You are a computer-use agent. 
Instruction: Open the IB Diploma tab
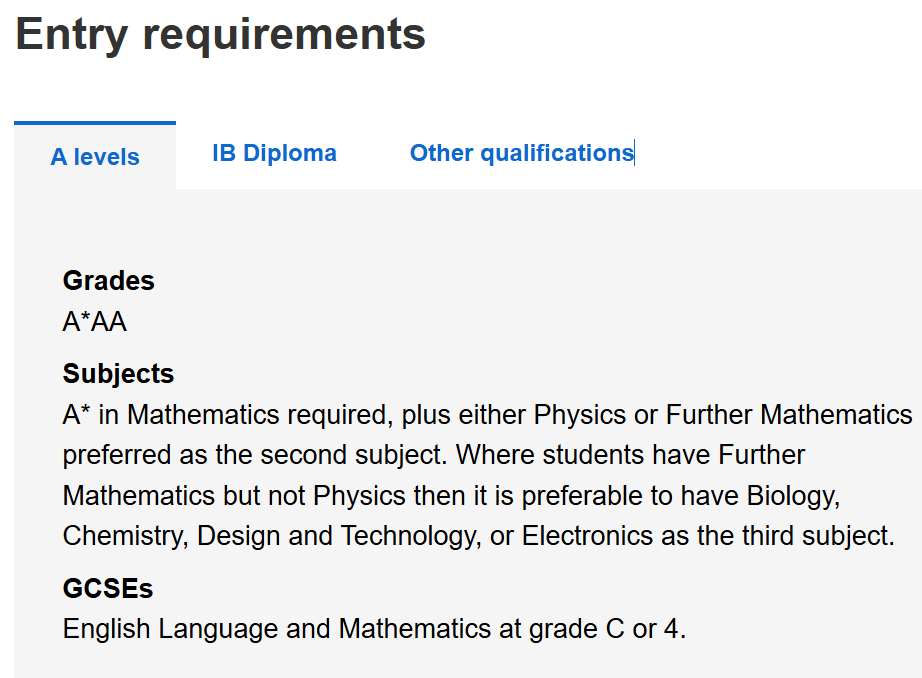pos(274,153)
